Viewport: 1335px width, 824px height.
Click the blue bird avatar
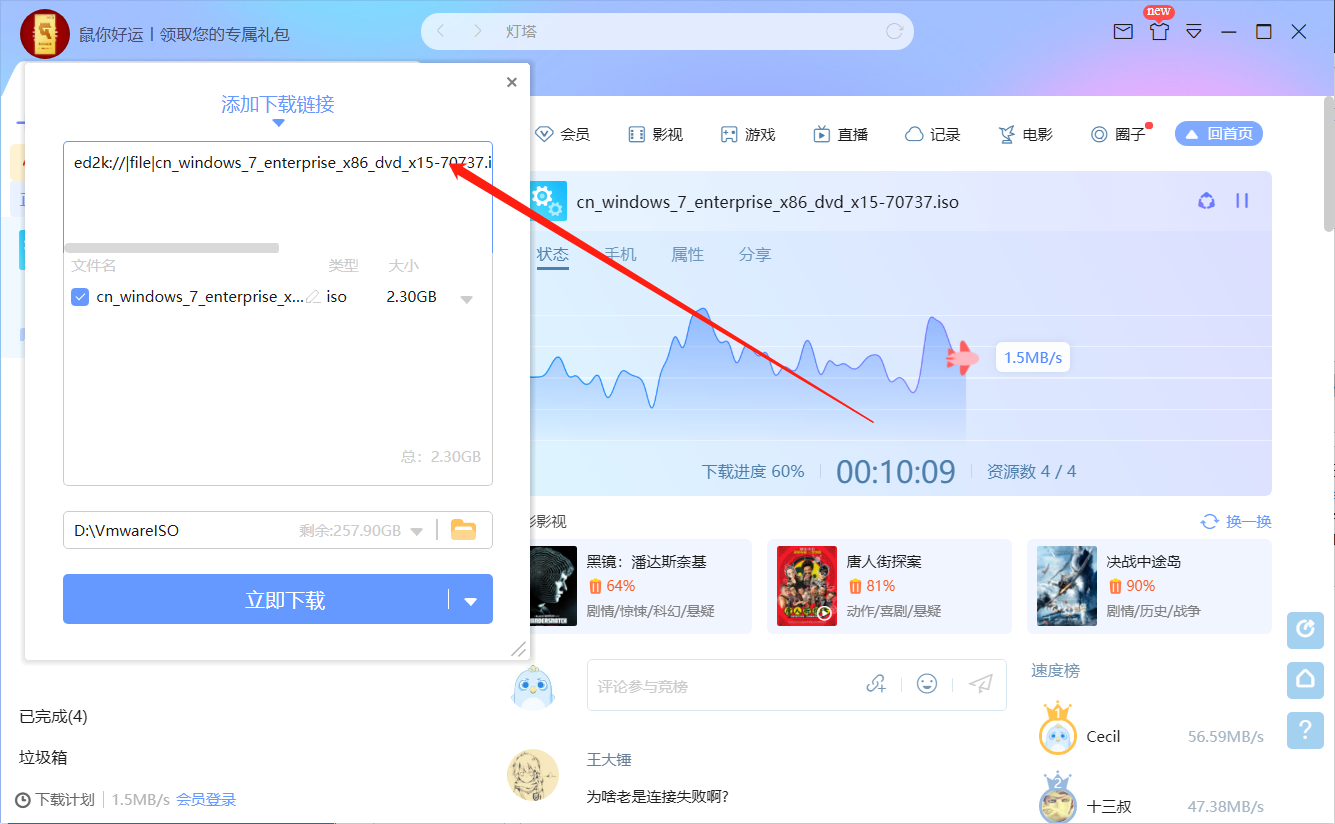point(533,688)
